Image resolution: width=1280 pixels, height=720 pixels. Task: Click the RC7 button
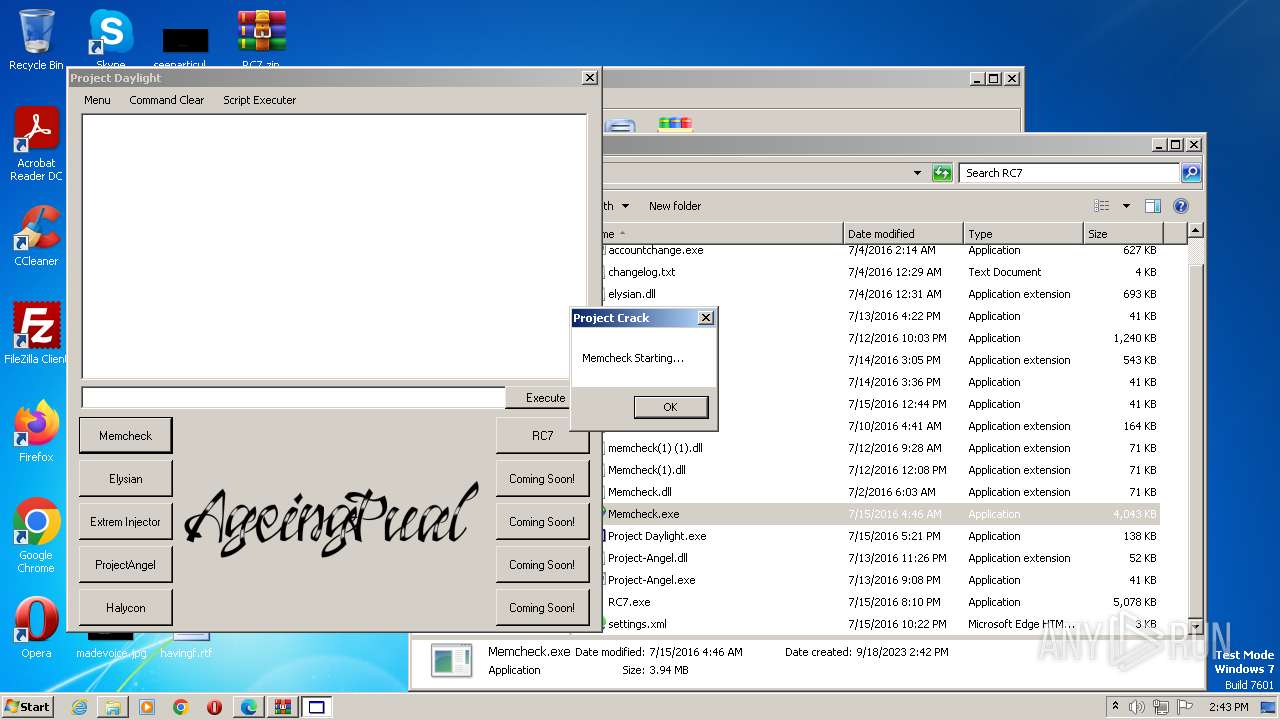[542, 436]
